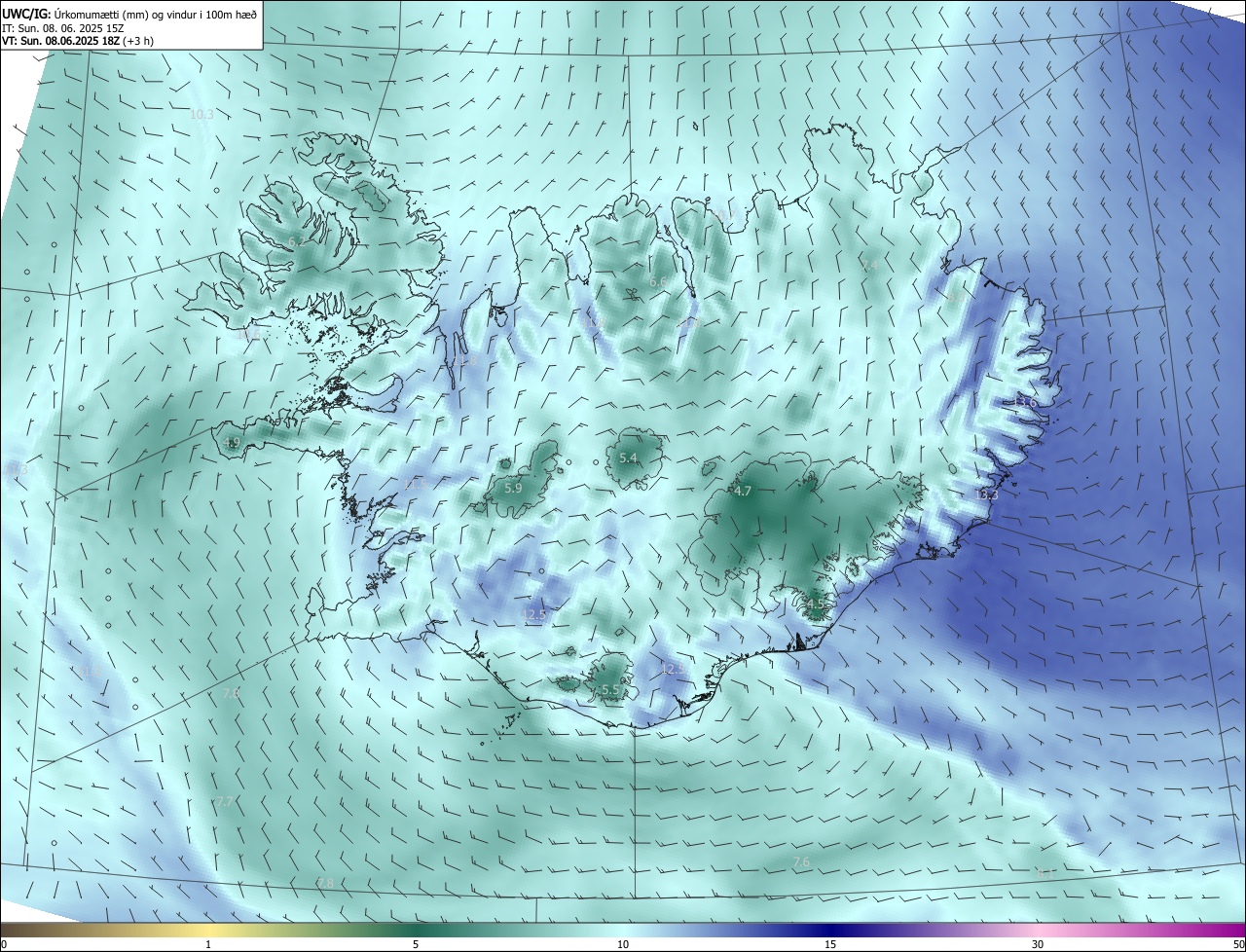
Task: Click the 7.4 value in northeast Iceland
Action: coord(870,265)
